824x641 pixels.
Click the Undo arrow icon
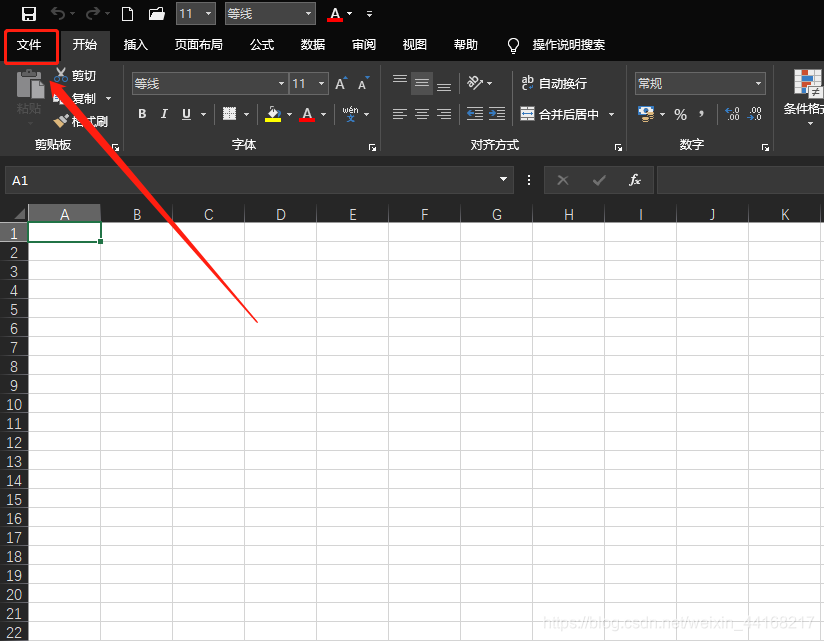pyautogui.click(x=58, y=14)
